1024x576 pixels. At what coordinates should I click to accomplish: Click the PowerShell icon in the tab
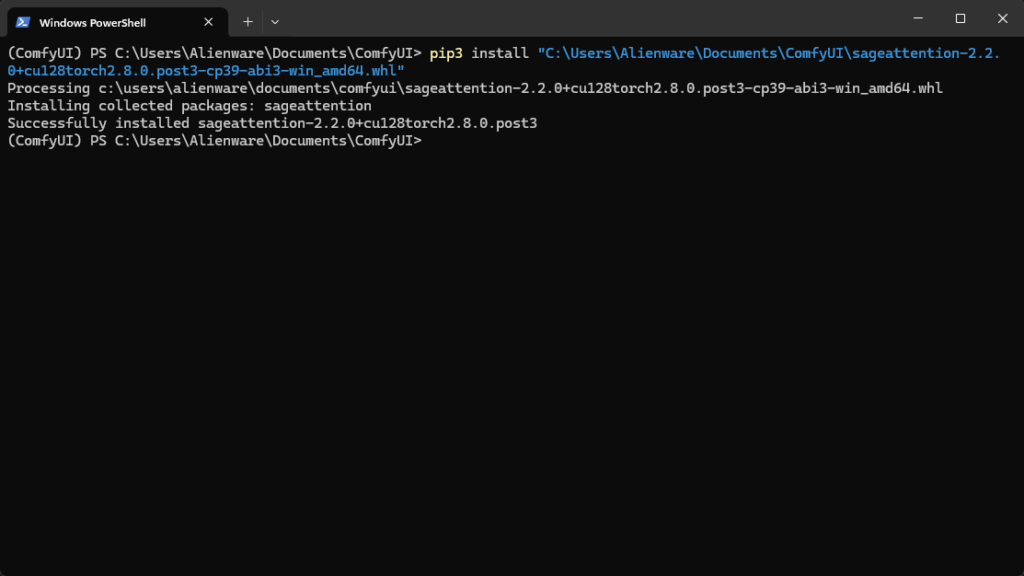(23, 22)
